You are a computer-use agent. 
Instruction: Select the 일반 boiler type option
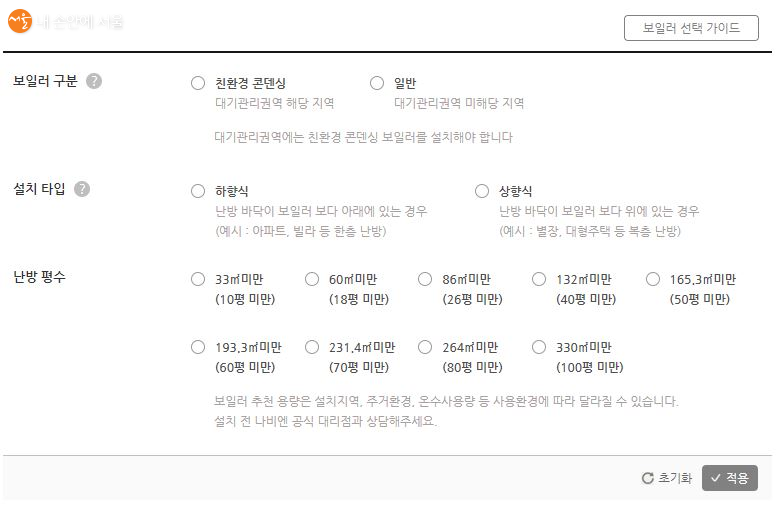(377, 83)
